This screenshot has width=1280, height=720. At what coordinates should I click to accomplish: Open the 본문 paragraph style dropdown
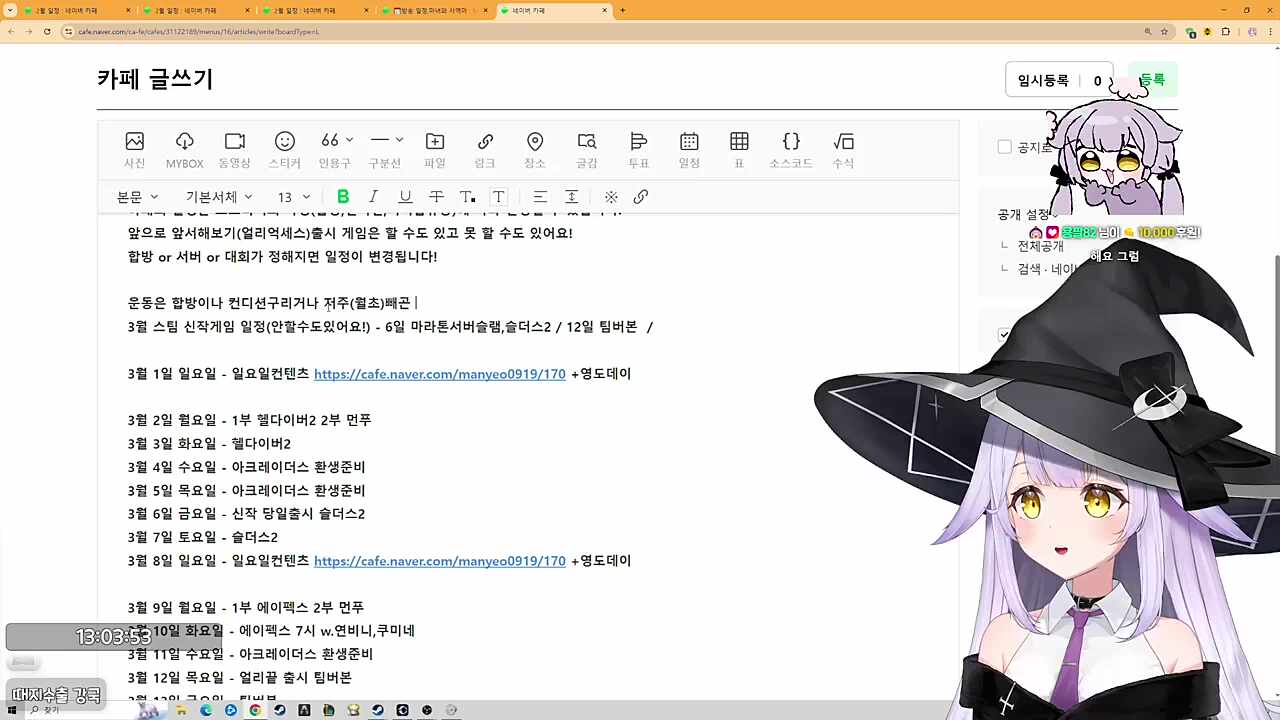[137, 197]
